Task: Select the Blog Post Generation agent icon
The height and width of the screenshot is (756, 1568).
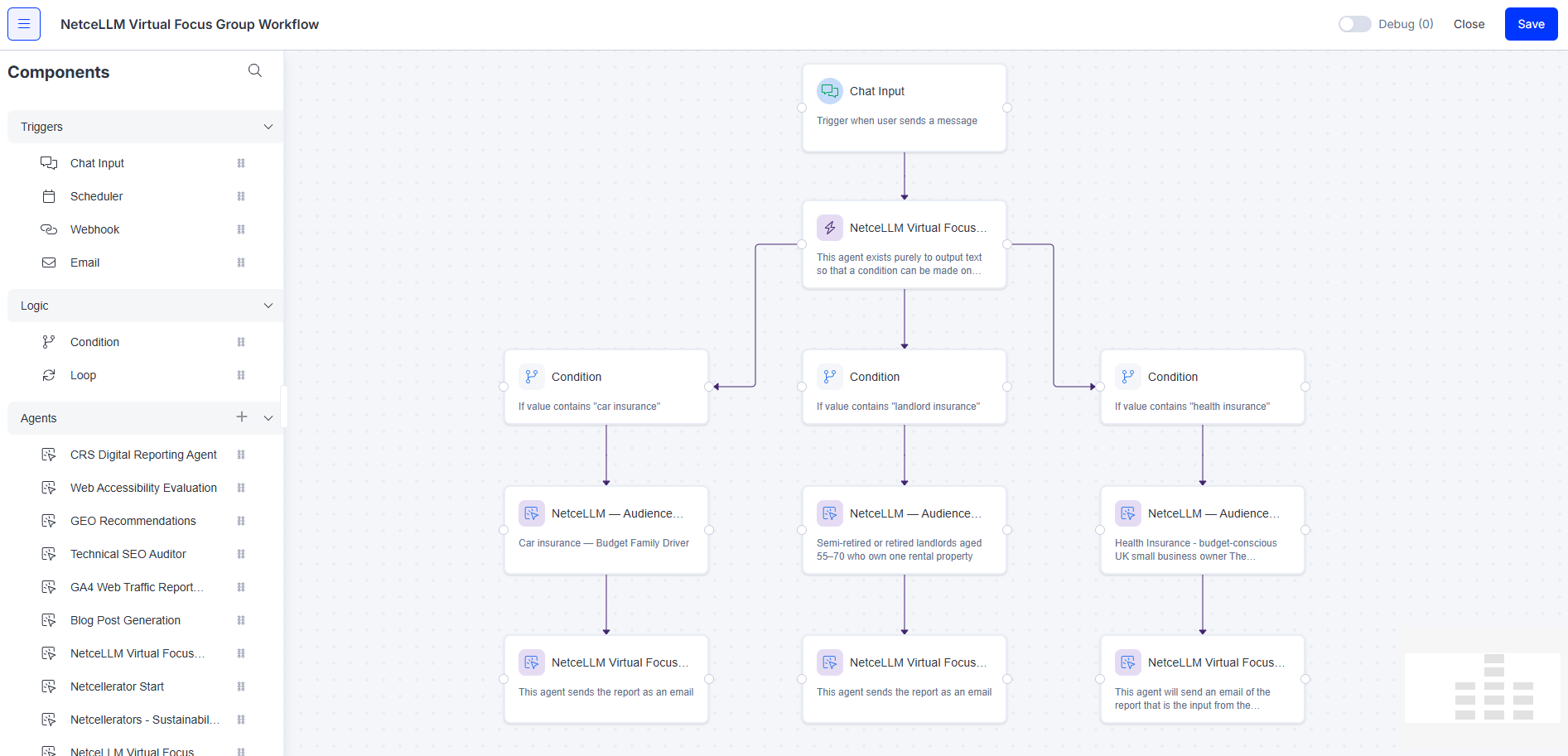Action: (49, 620)
